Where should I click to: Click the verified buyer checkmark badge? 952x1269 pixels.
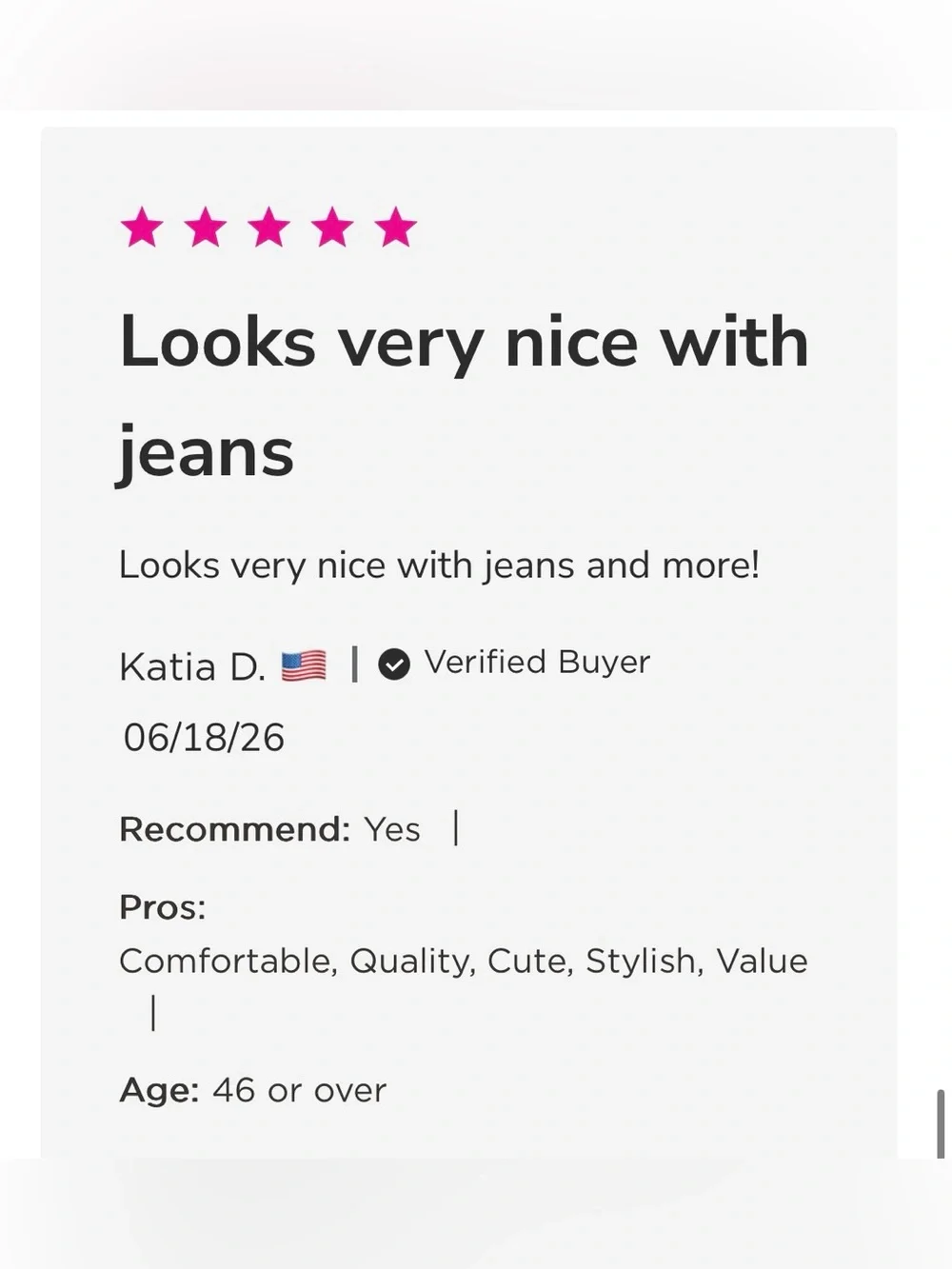point(394,664)
